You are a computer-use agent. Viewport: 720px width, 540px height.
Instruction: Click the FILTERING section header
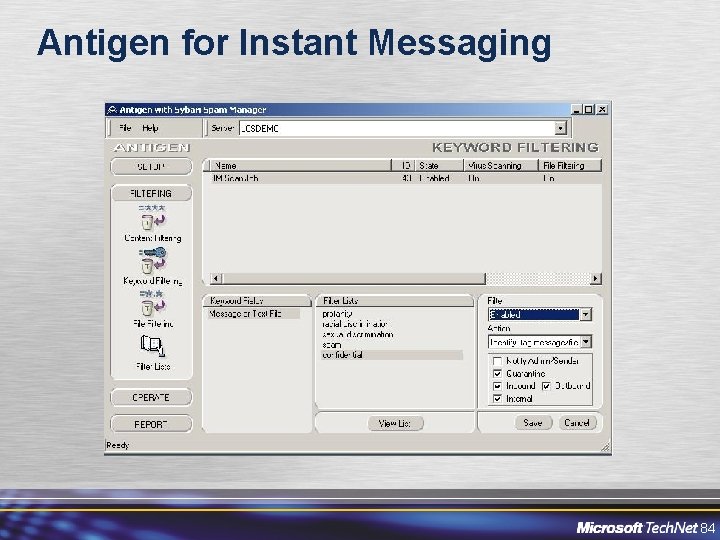[151, 193]
